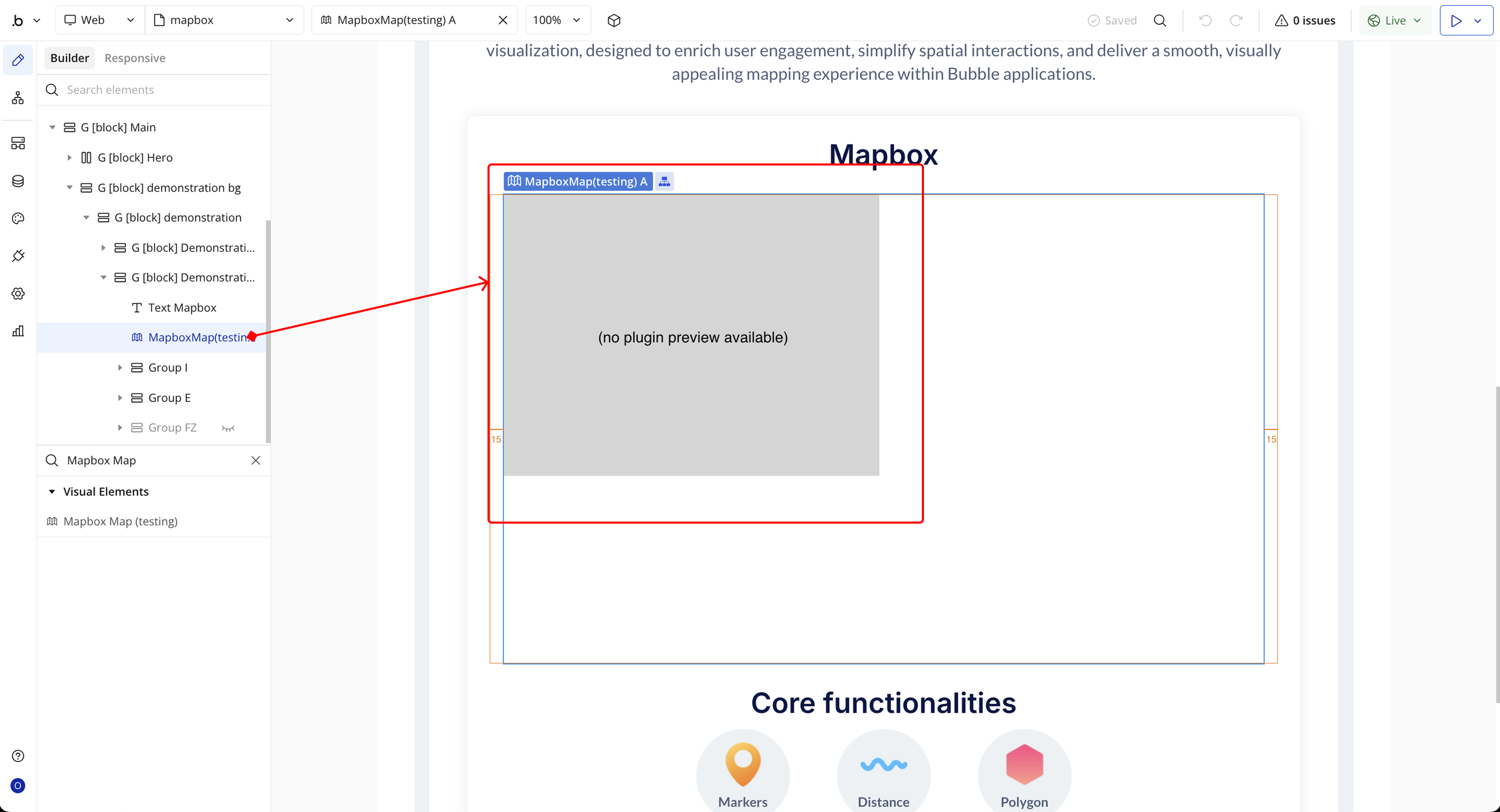Open the Styles palette icon

click(x=18, y=218)
